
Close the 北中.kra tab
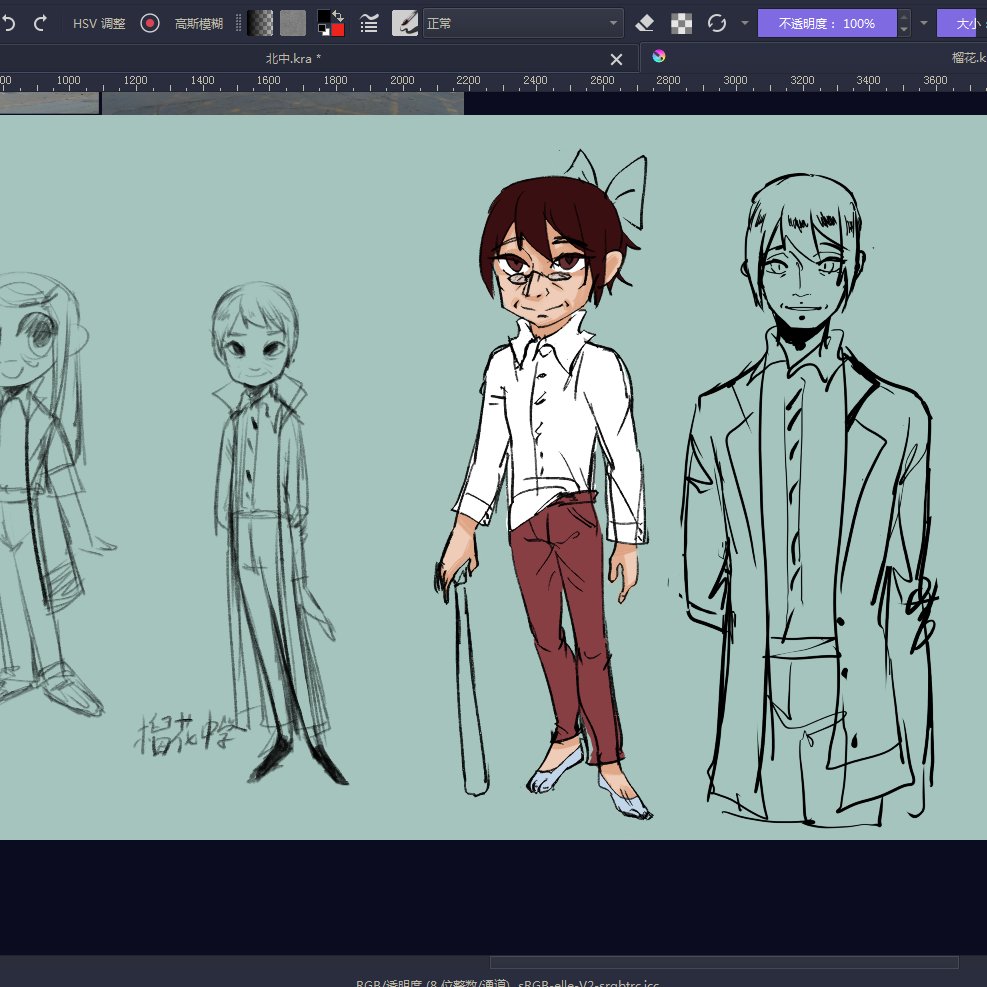[616, 60]
